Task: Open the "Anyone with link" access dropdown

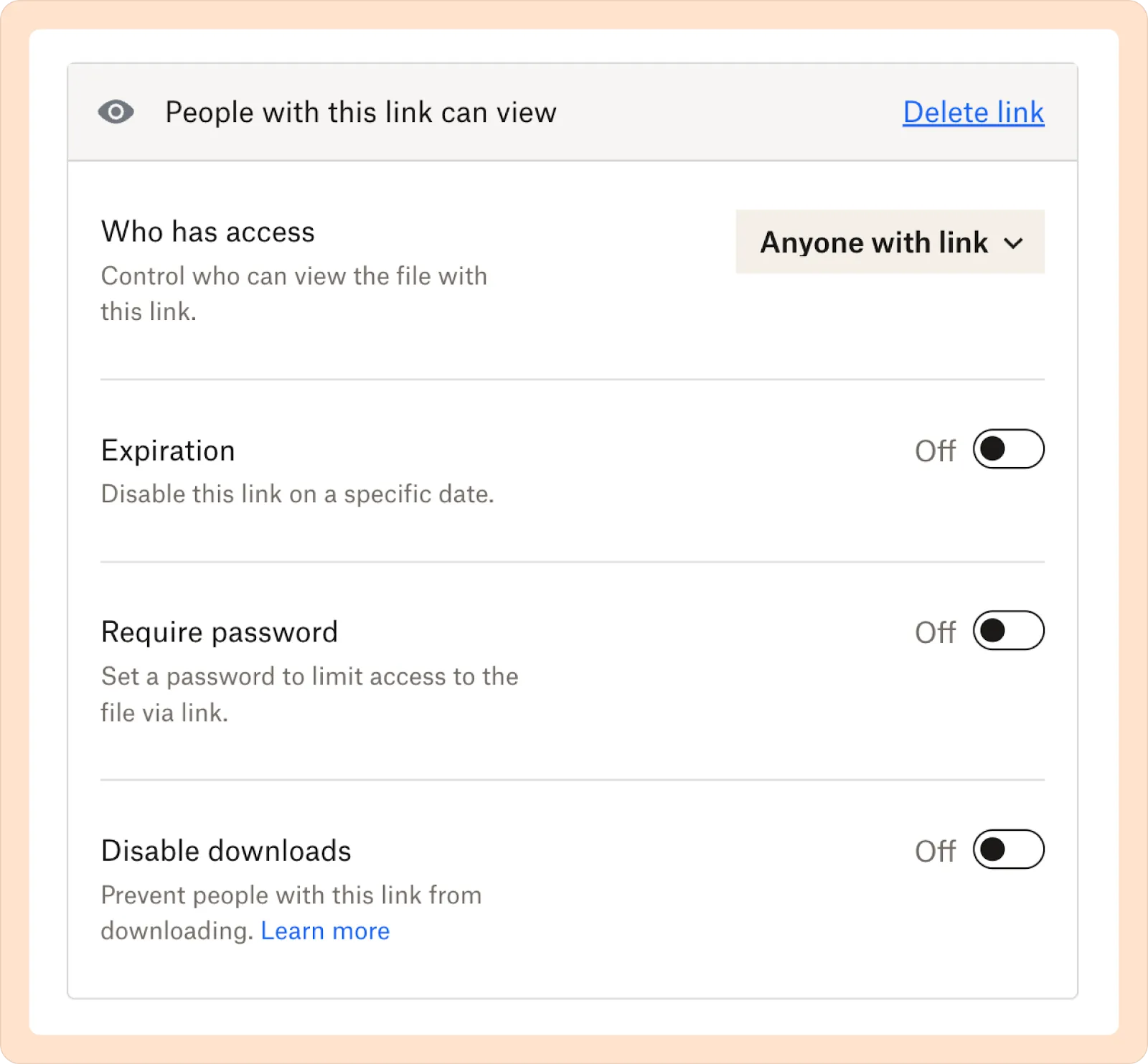Action: tap(873, 243)
